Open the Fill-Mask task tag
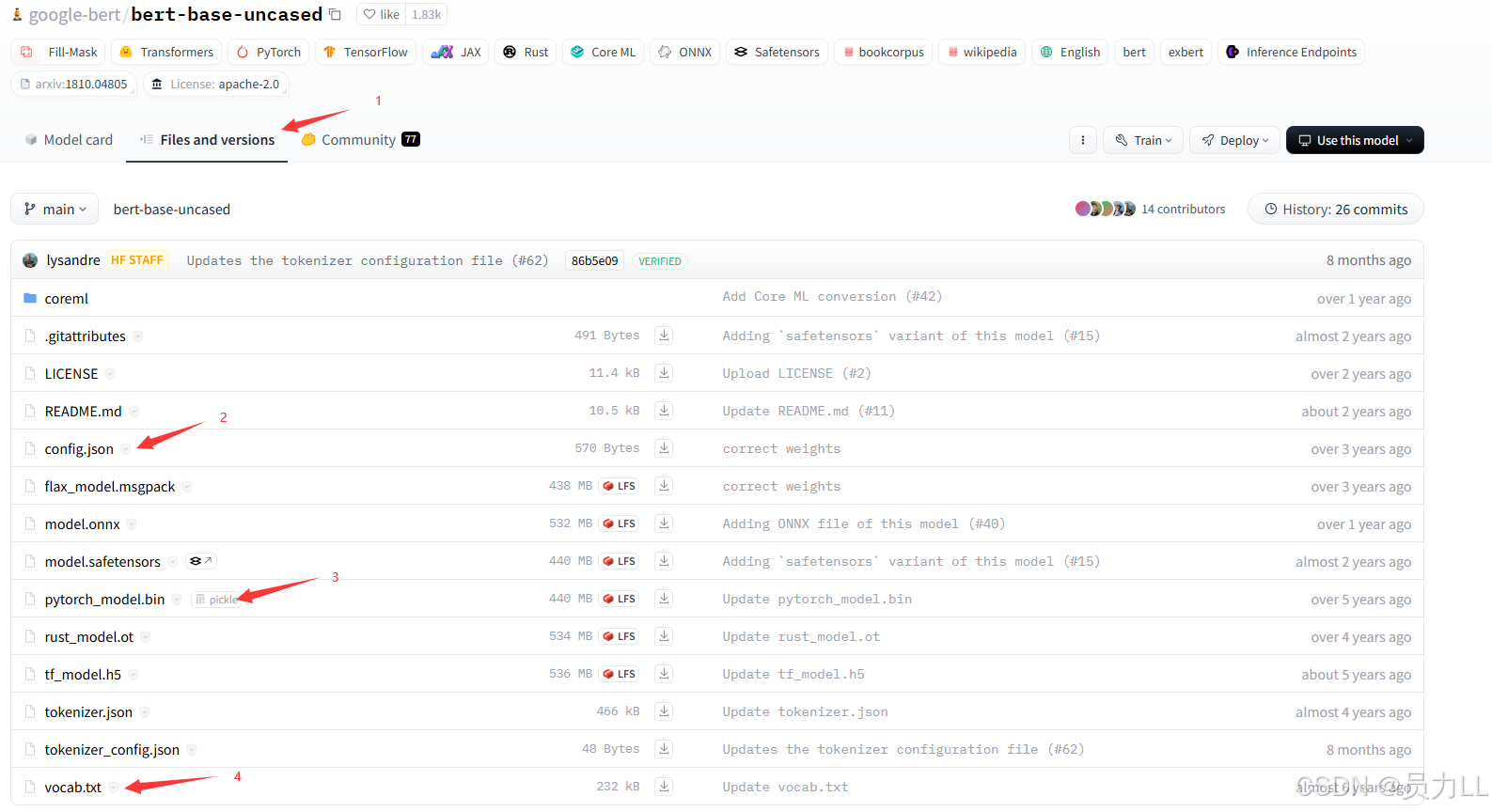The height and width of the screenshot is (812, 1492). 58,52
